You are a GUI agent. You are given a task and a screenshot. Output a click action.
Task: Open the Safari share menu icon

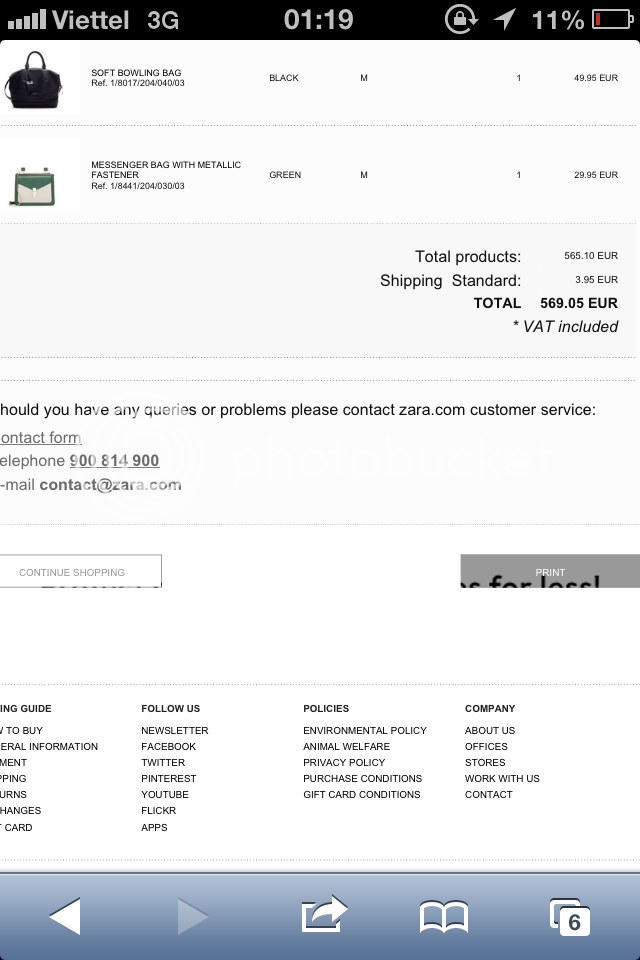coord(324,914)
